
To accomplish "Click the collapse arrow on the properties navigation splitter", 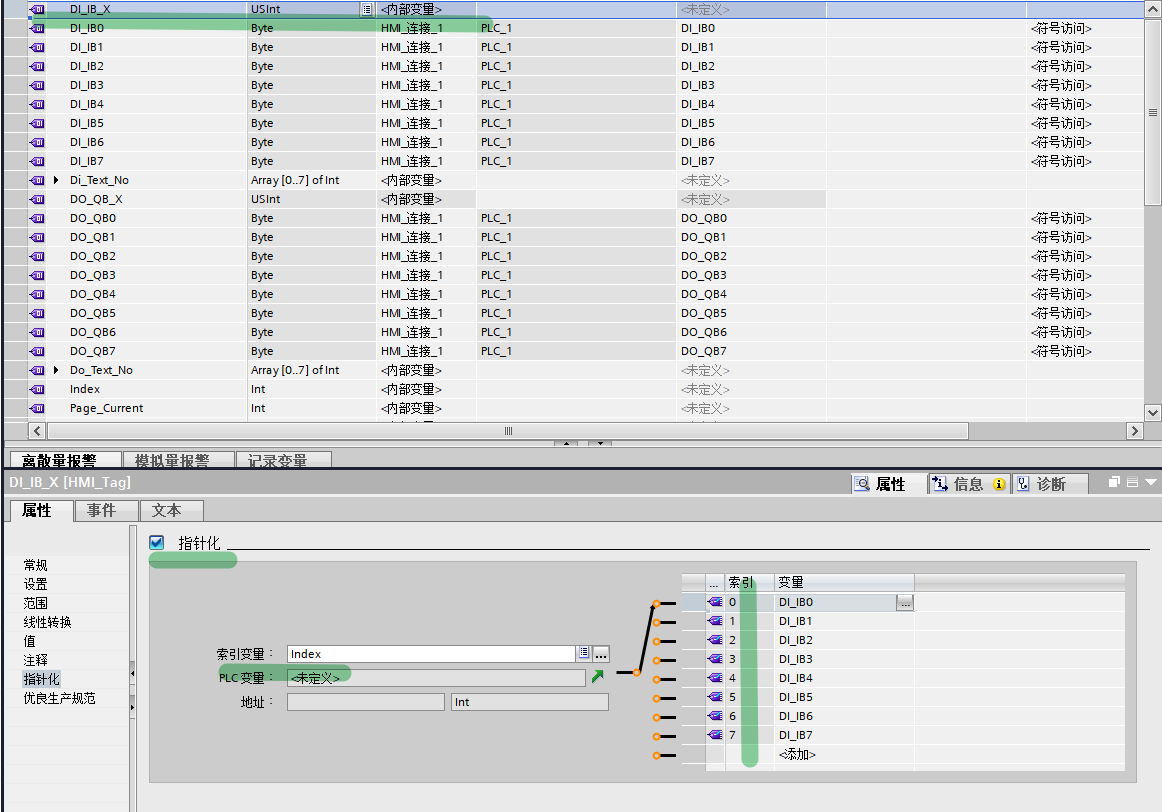I will point(133,673).
